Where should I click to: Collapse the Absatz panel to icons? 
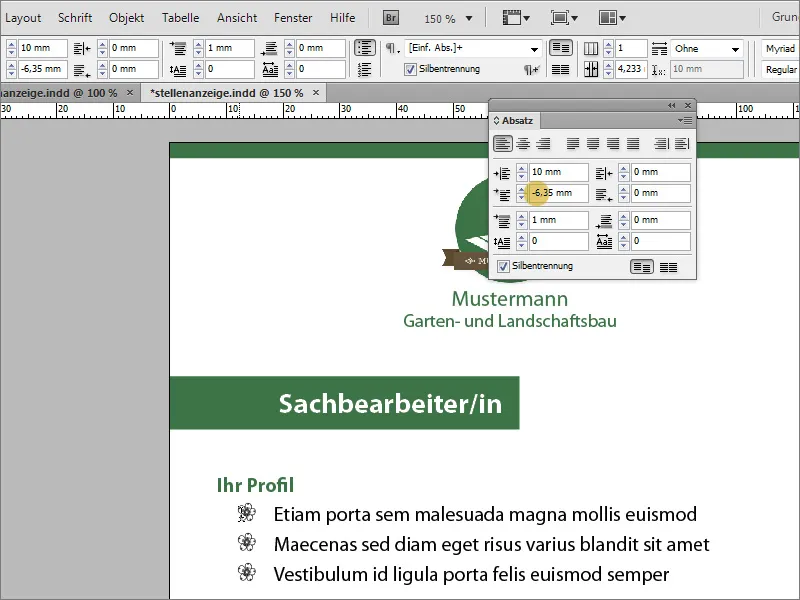(671, 105)
